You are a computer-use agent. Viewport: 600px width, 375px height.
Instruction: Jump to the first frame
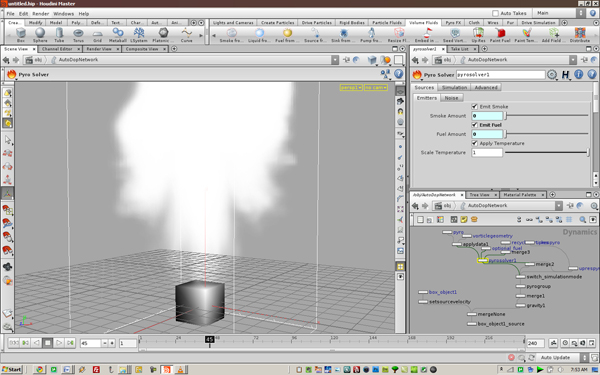(x=14, y=342)
